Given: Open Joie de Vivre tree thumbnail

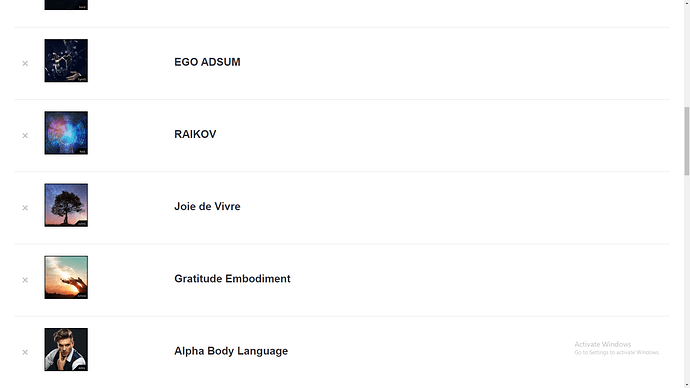Looking at the screenshot, I should [66, 205].
